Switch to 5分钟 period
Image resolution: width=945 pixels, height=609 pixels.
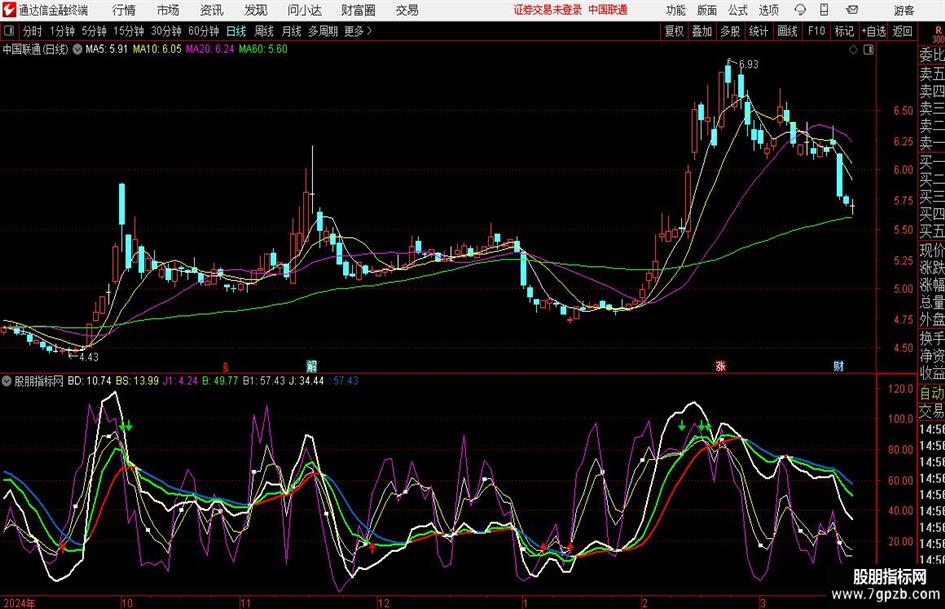click(94, 31)
